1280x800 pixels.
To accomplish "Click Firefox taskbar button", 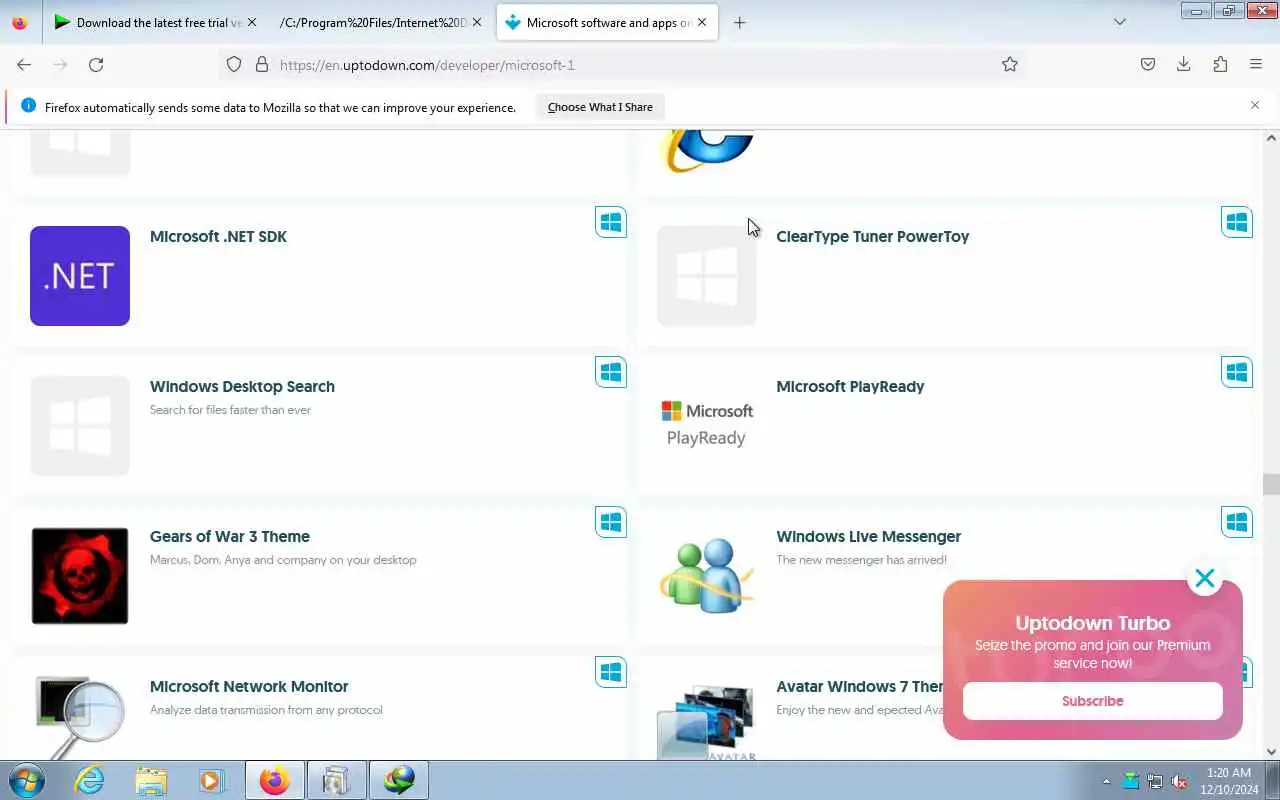I will [x=274, y=780].
